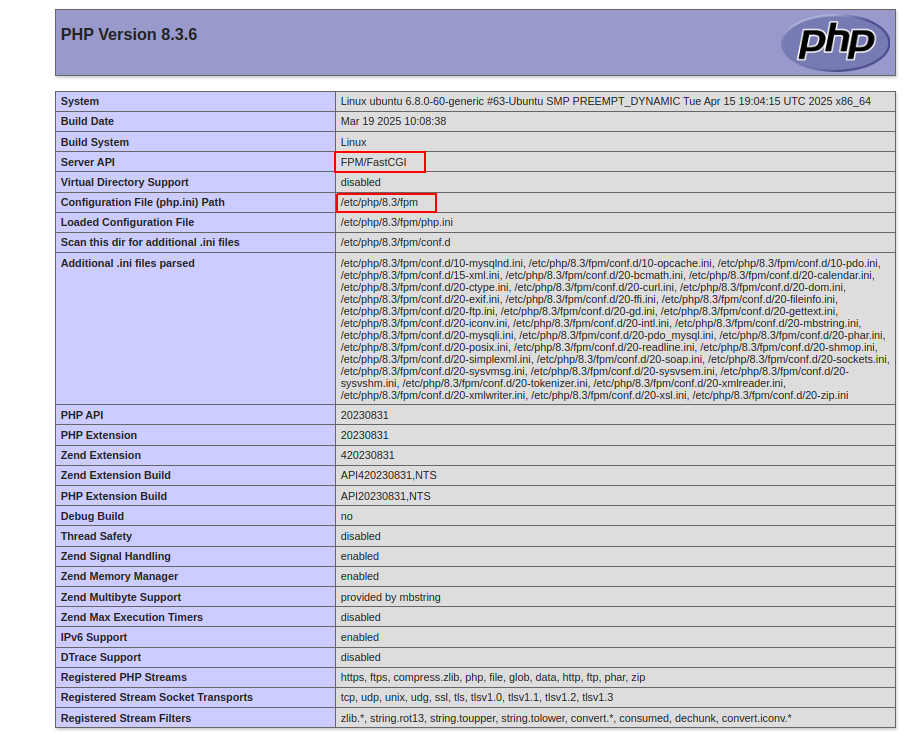The image size is (918, 733).
Task: Select the Registered PHP Streams list value
Action: click(x=492, y=677)
